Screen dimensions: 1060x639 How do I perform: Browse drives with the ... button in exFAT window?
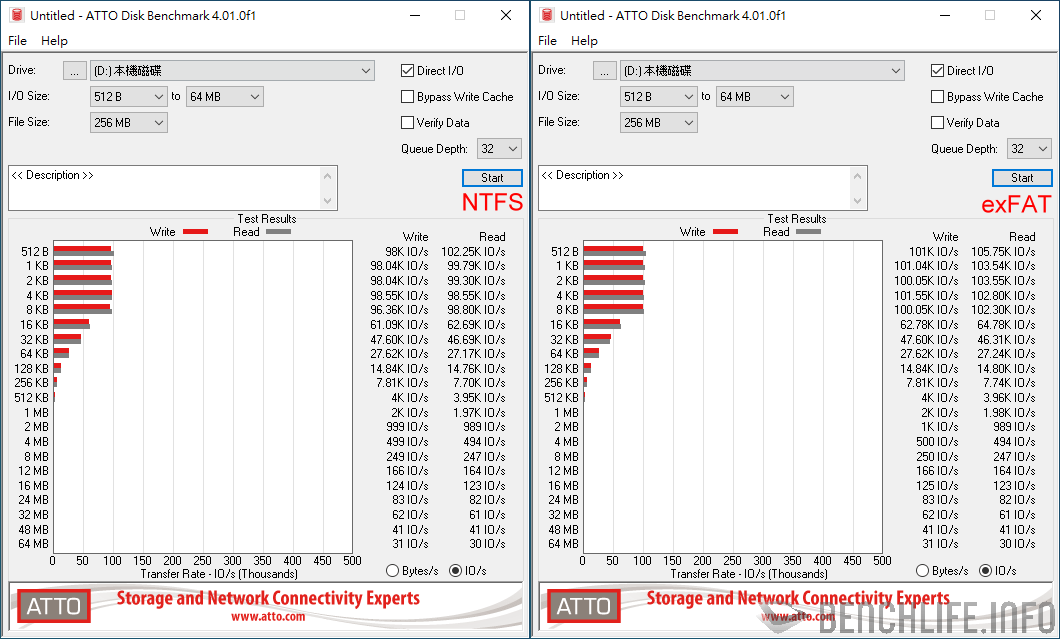pyautogui.click(x=605, y=70)
